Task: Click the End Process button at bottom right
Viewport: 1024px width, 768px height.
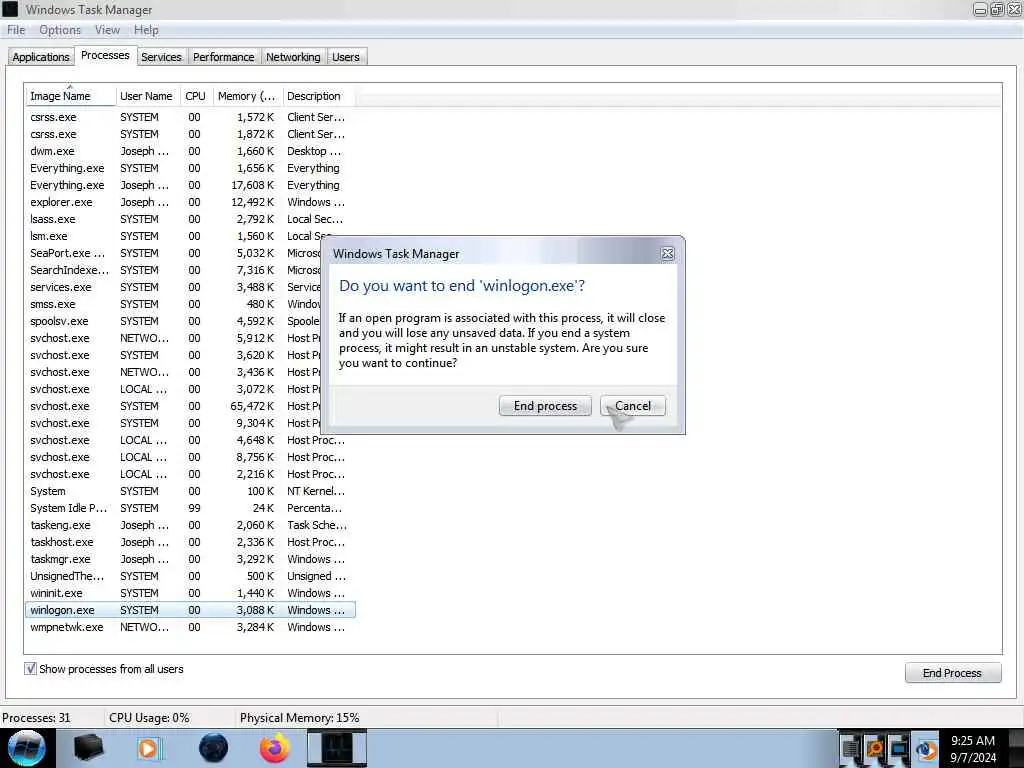Action: click(953, 673)
